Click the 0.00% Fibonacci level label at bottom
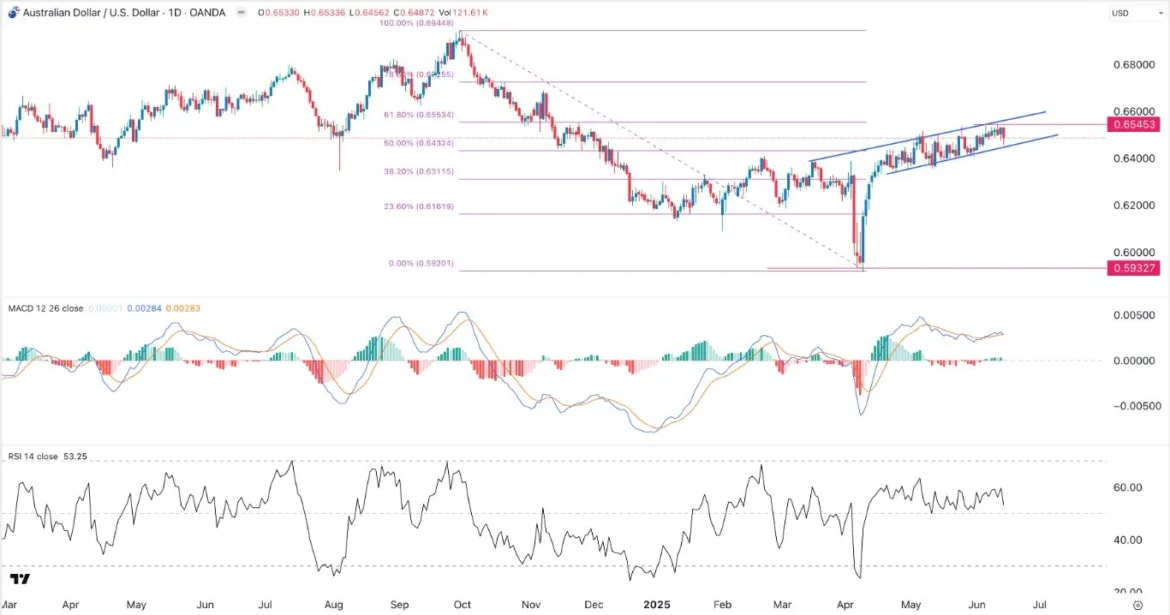The width and height of the screenshot is (1170, 615). point(405,263)
